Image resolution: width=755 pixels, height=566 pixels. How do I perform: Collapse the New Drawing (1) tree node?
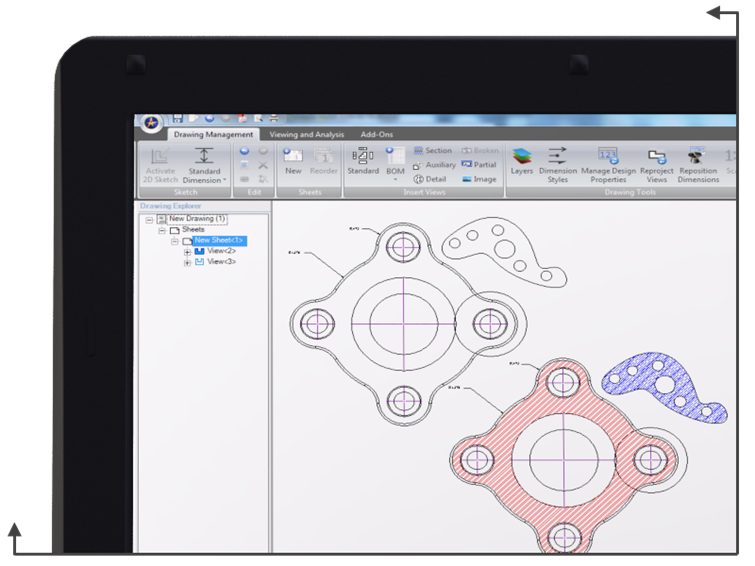point(149,220)
